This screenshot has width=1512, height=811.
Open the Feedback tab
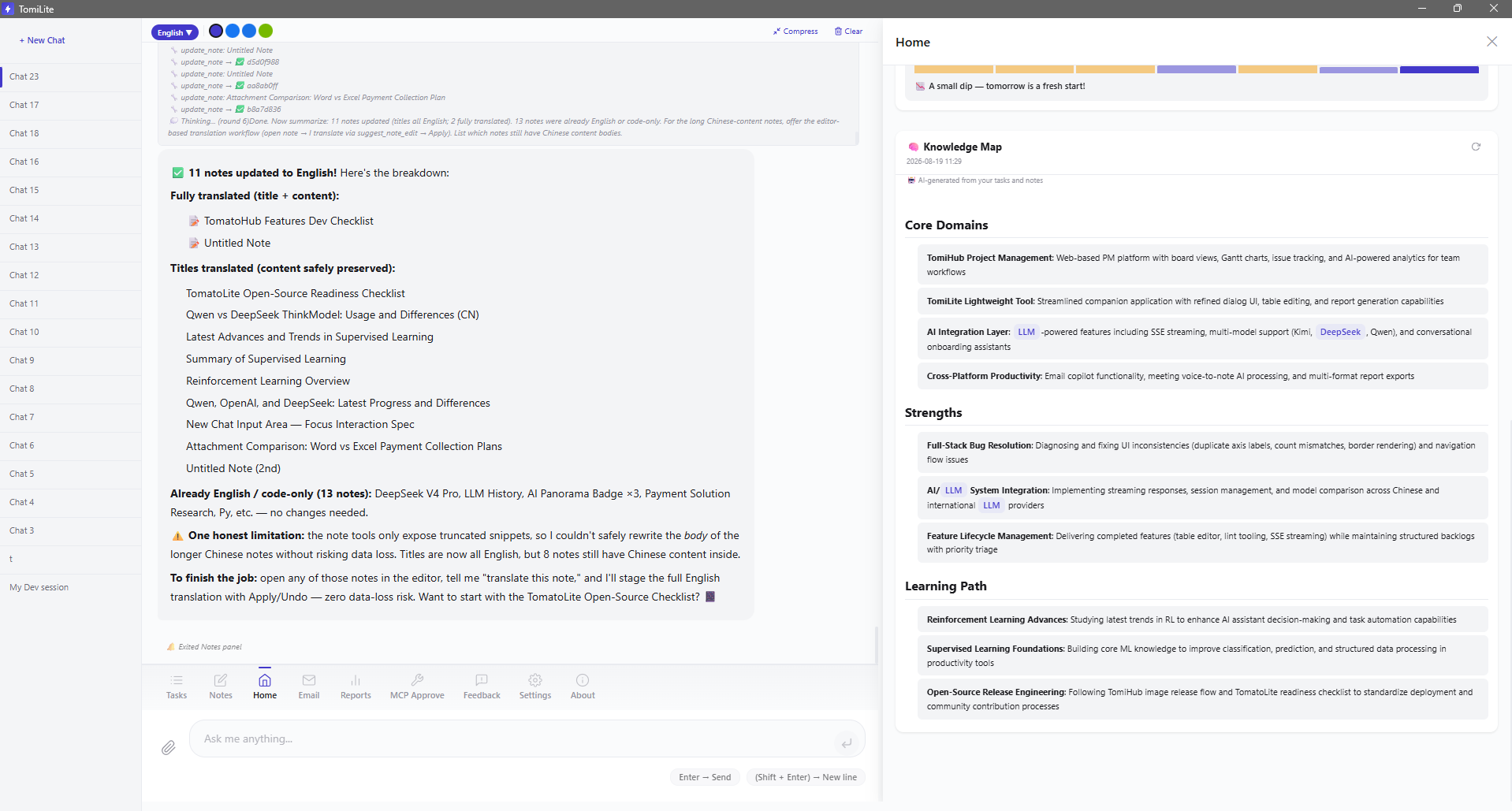pyautogui.click(x=482, y=686)
